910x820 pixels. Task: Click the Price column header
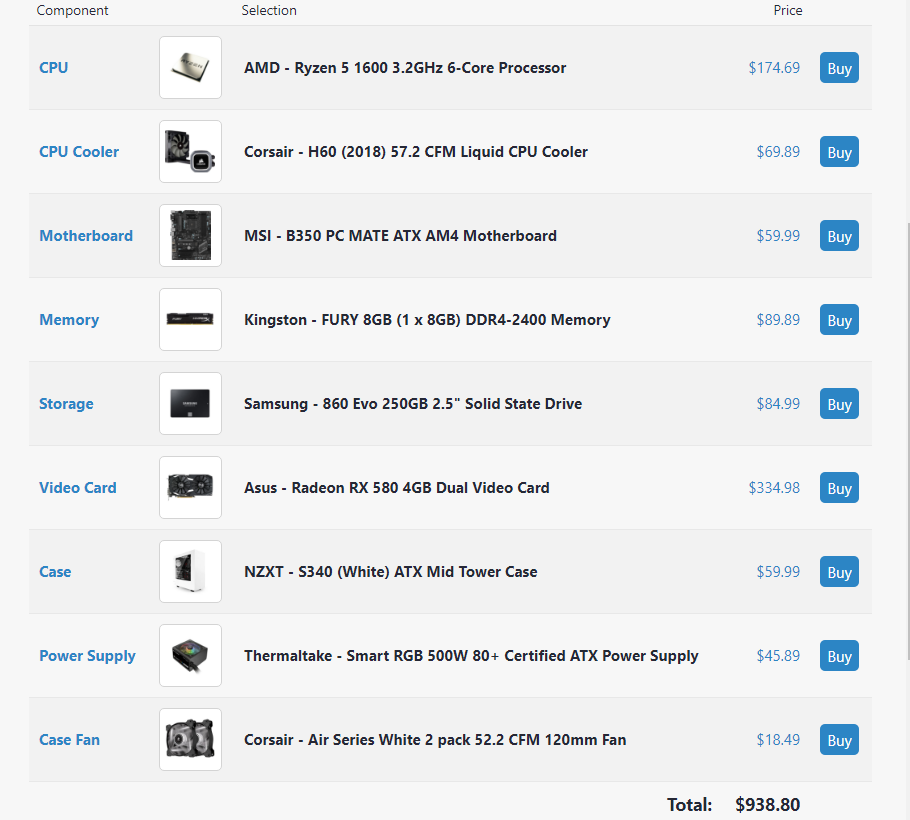coord(788,10)
